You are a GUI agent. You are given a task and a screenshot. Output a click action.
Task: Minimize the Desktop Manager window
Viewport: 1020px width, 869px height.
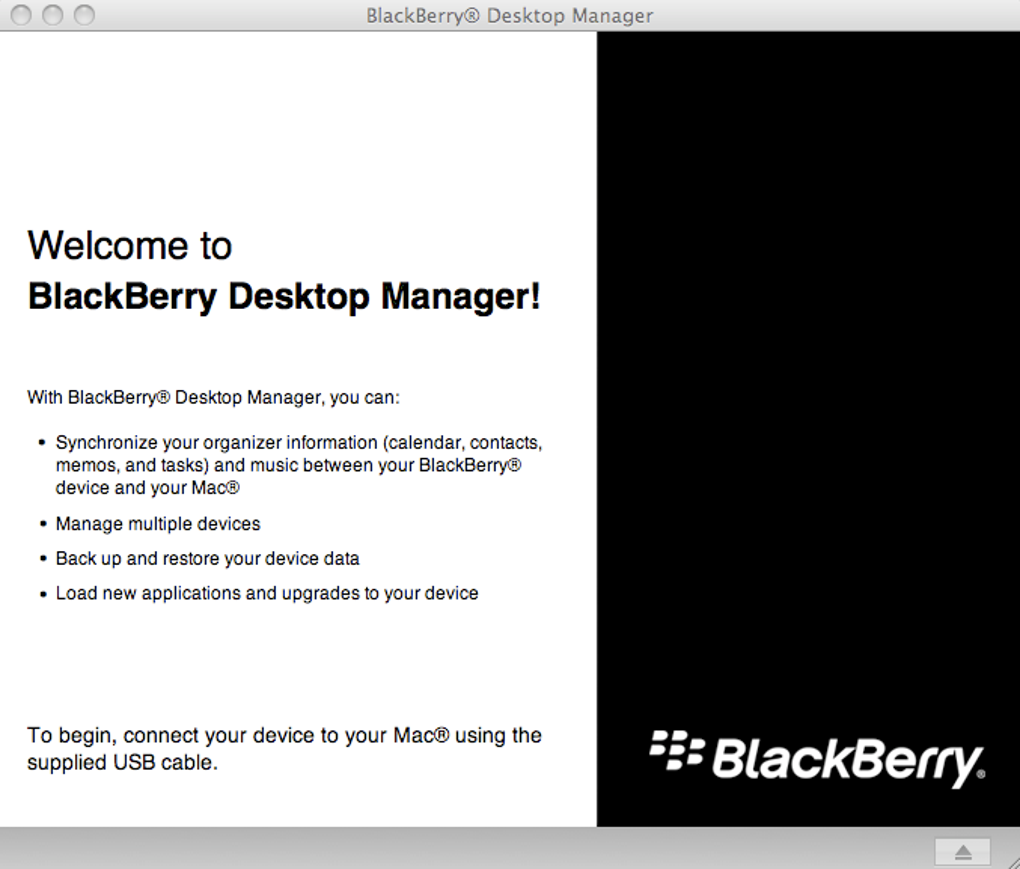tap(53, 14)
